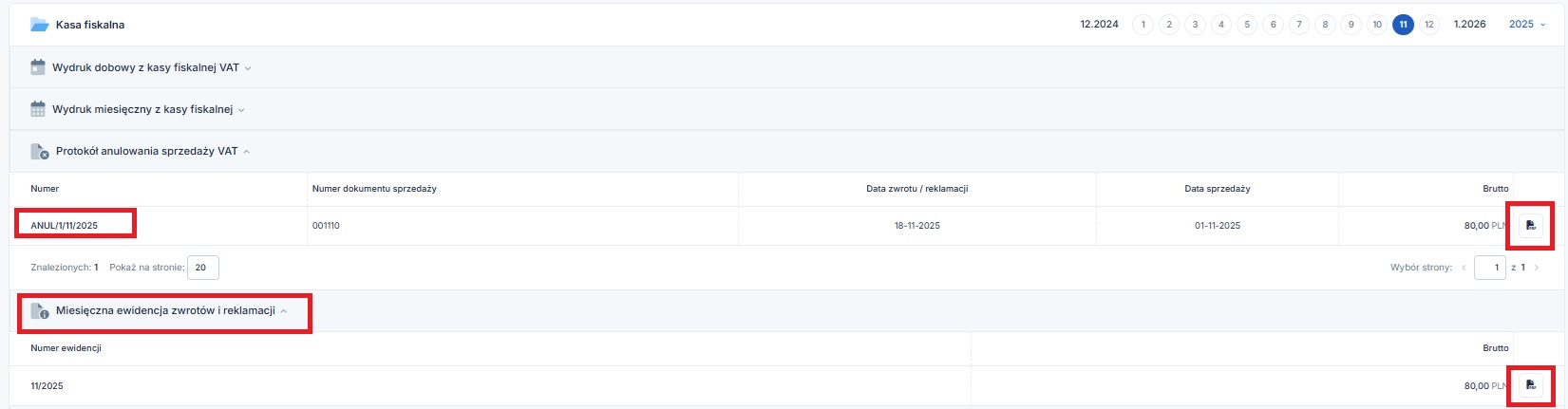The image size is (1568, 409).
Task: Download PDF for ANUL/1/11/2025 protocol
Action: (1530, 226)
